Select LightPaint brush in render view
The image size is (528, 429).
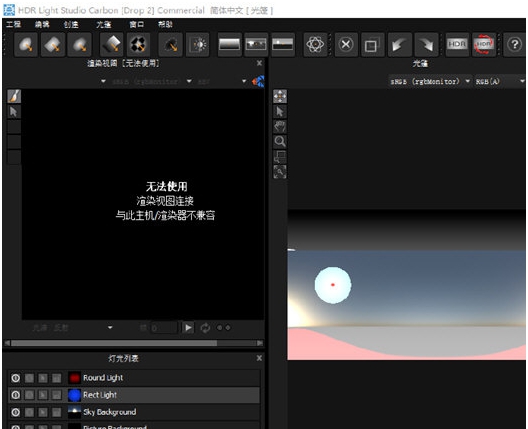coord(14,96)
